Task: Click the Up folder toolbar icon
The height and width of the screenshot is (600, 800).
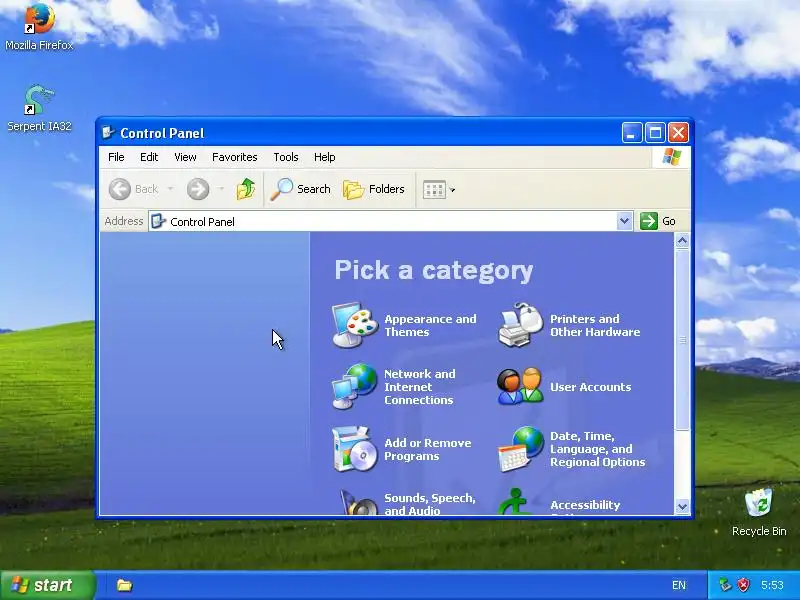Action: (245, 189)
